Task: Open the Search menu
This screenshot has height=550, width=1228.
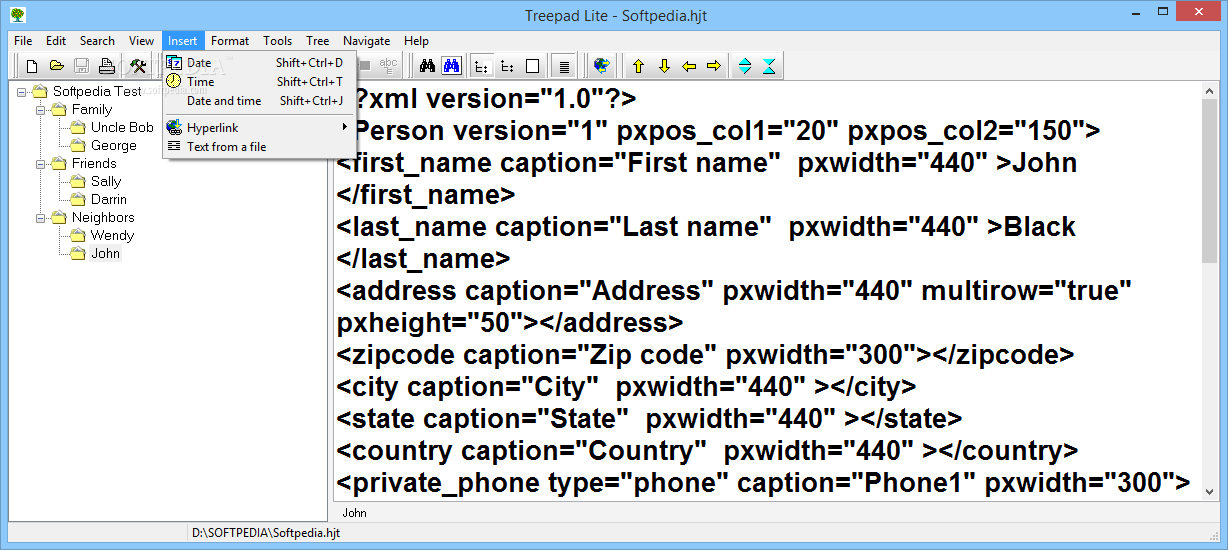Action: click(97, 41)
